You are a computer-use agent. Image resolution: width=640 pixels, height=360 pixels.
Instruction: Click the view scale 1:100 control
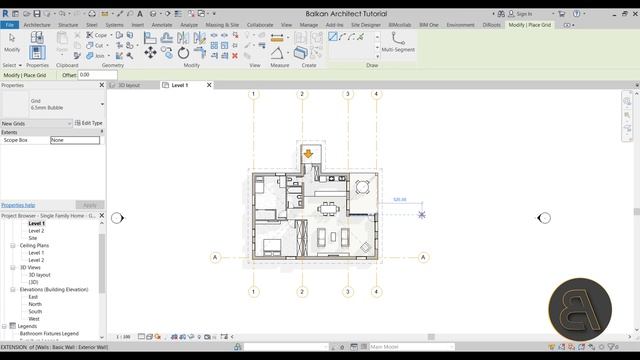(123, 337)
